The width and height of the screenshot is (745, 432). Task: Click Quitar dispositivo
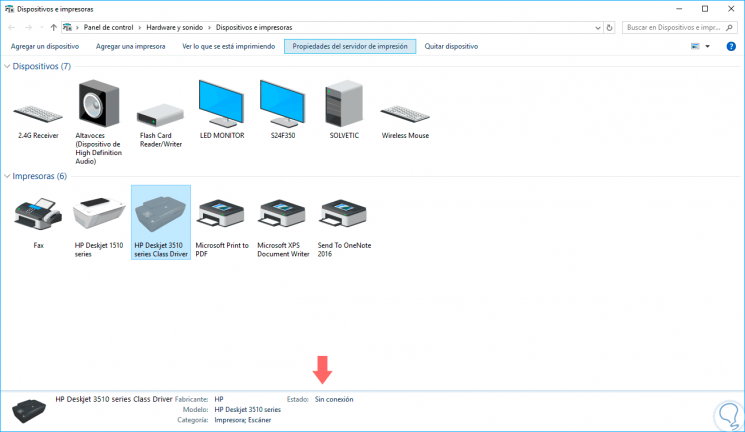[451, 46]
